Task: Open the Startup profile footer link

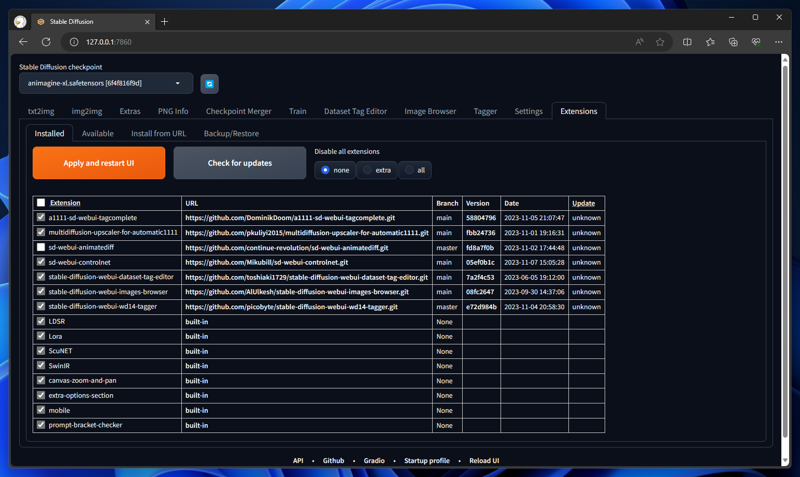Action: pyautogui.click(x=427, y=461)
